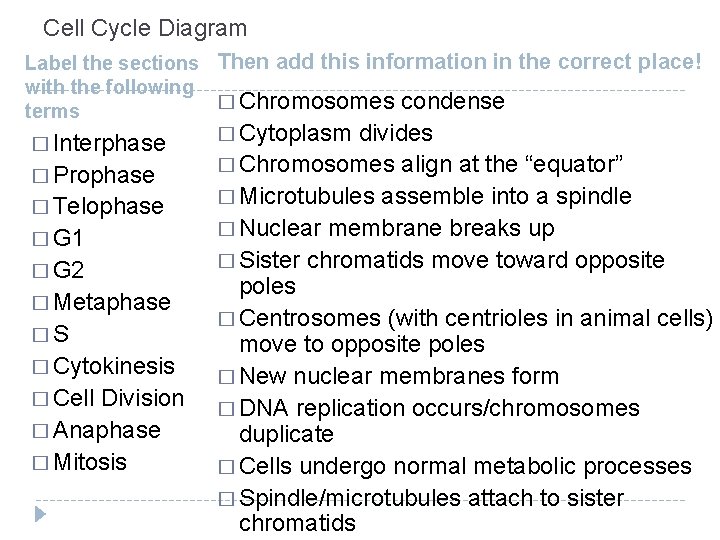Select the Cell Cycle Diagram title

pos(145,29)
